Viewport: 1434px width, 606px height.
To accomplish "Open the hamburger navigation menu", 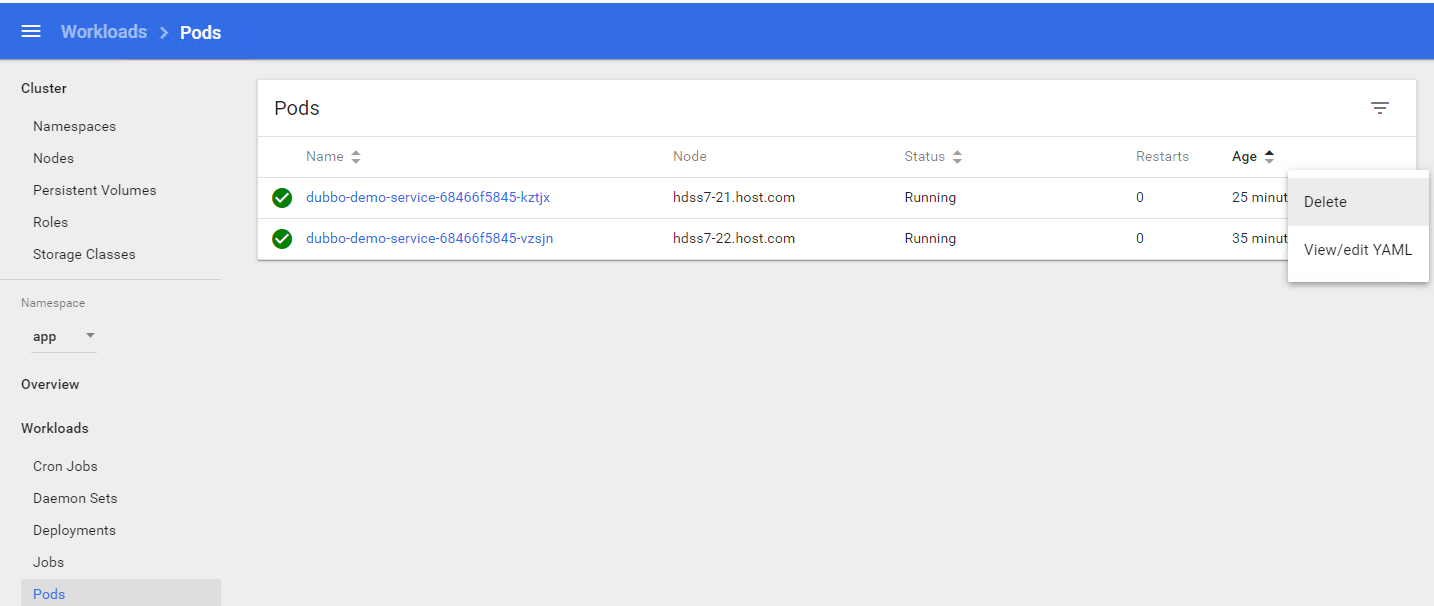I will pyautogui.click(x=31, y=31).
